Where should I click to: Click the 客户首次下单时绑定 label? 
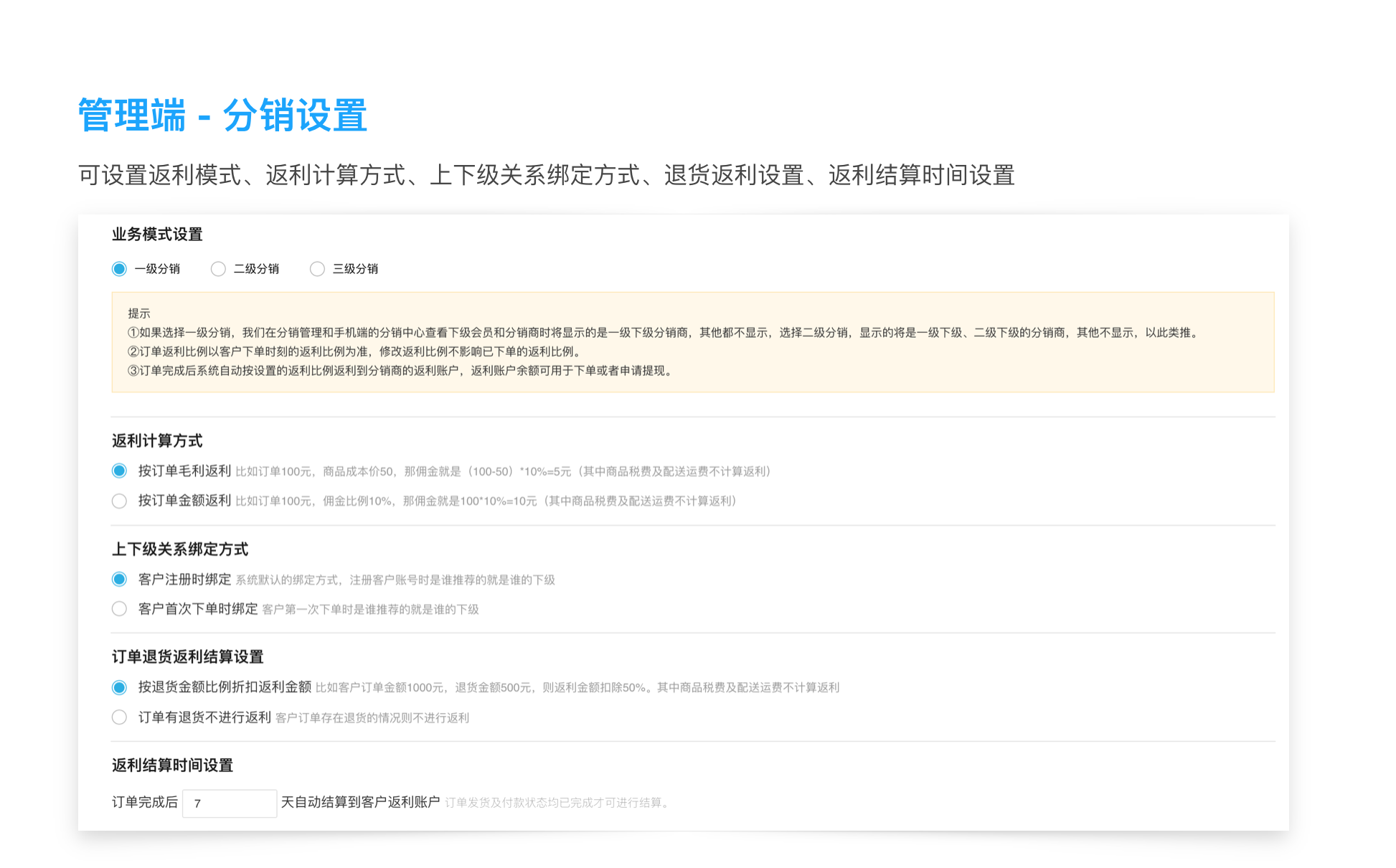pos(198,609)
